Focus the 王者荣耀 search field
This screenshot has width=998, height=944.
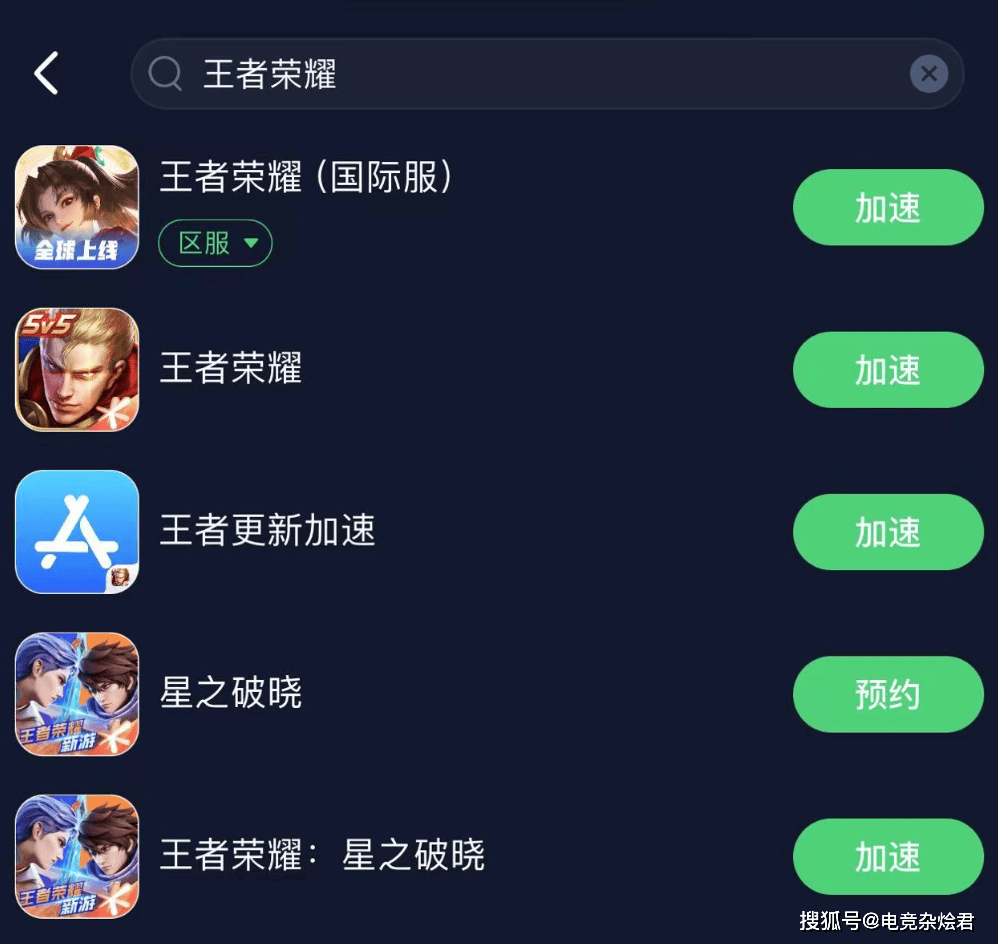click(x=547, y=74)
